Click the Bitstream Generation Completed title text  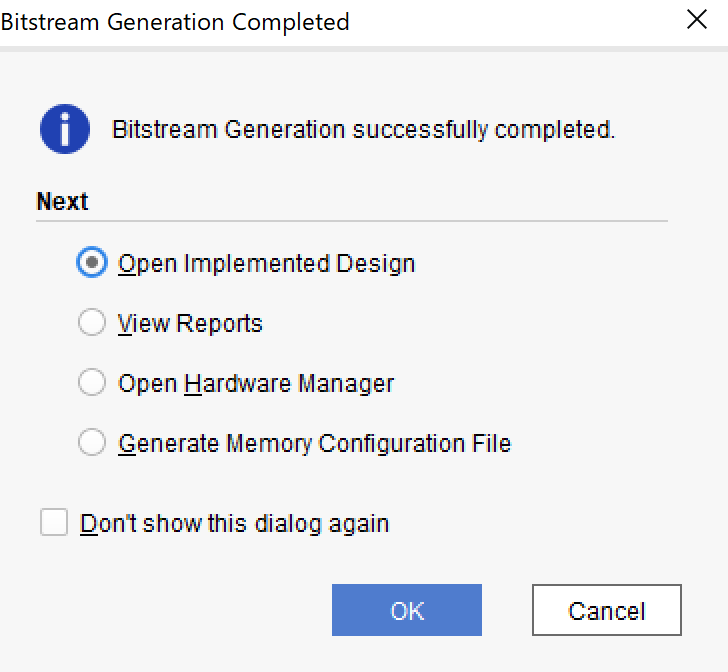[x=175, y=22]
